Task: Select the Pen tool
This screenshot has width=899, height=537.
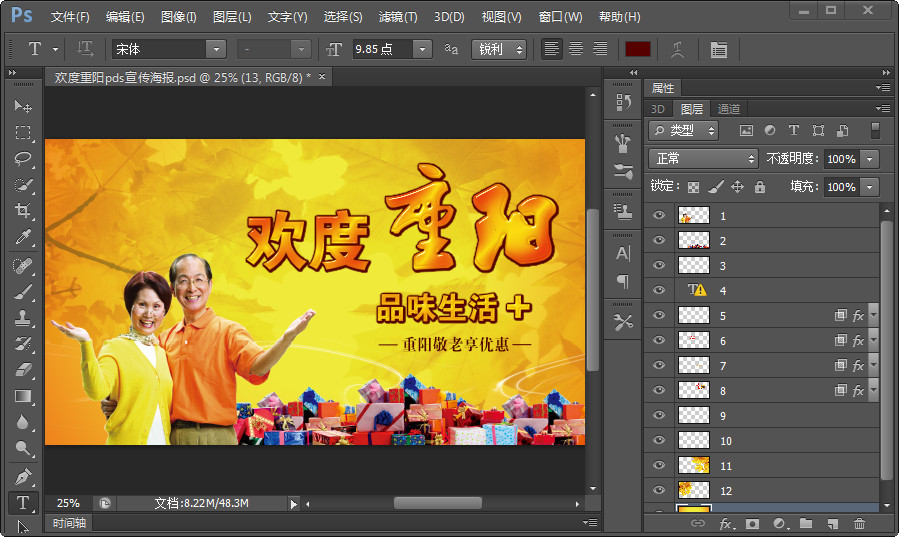Action: (22, 476)
